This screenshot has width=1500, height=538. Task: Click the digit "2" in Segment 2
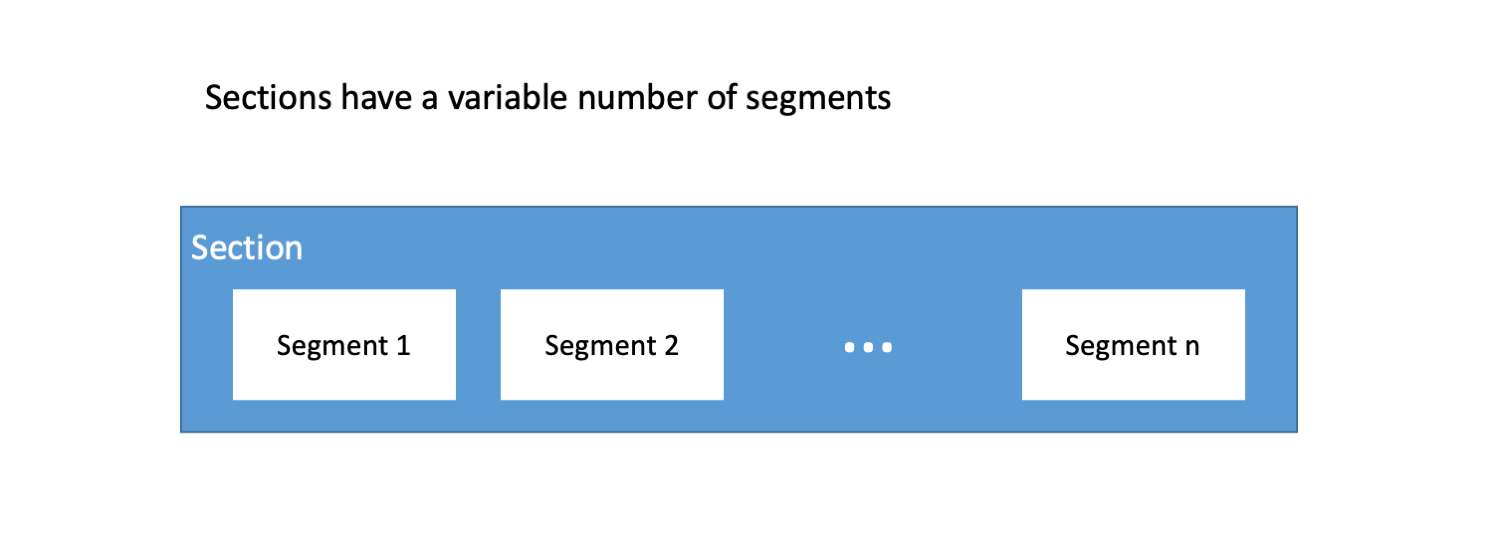point(670,346)
